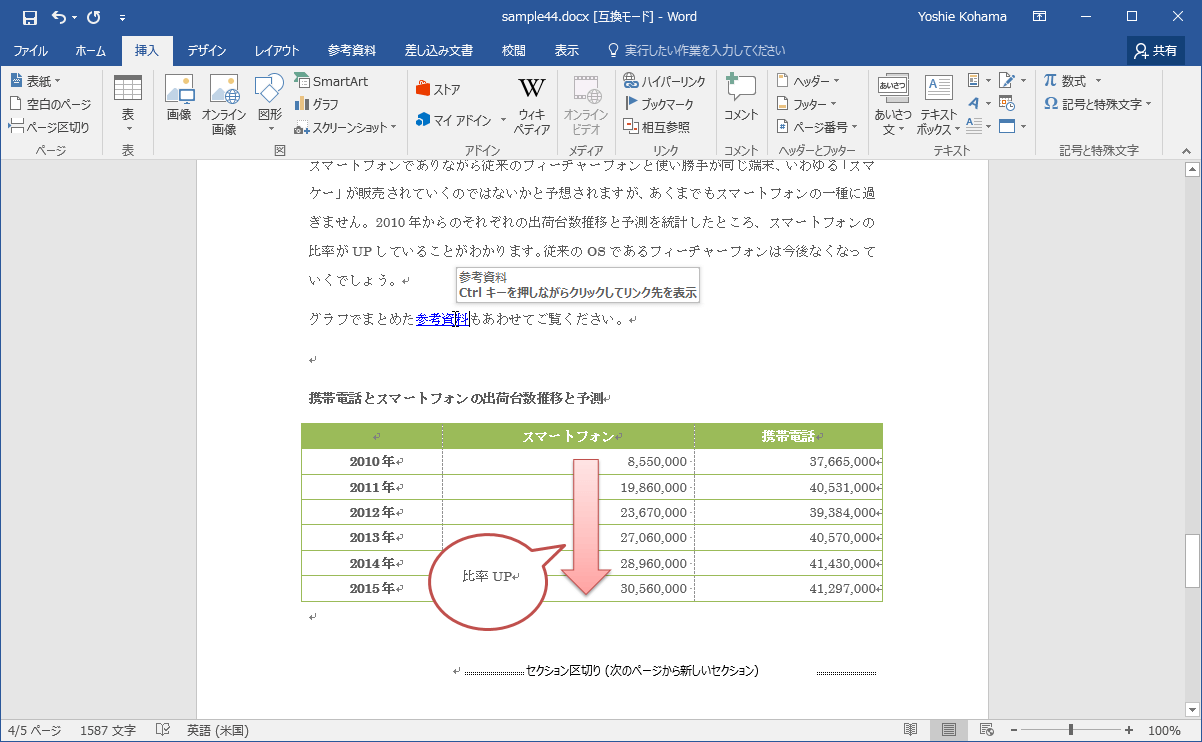This screenshot has width=1202, height=742.
Task: Open the 数式 equation dropdown
Action: tap(1072, 81)
